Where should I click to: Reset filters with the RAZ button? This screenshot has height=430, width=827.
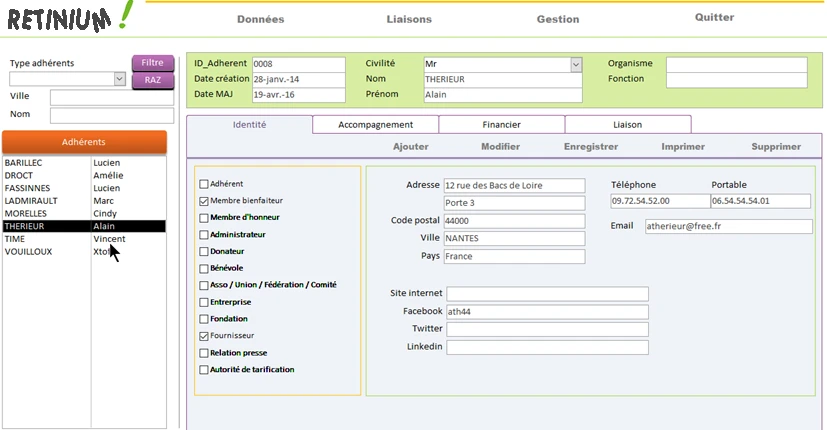coord(153,80)
